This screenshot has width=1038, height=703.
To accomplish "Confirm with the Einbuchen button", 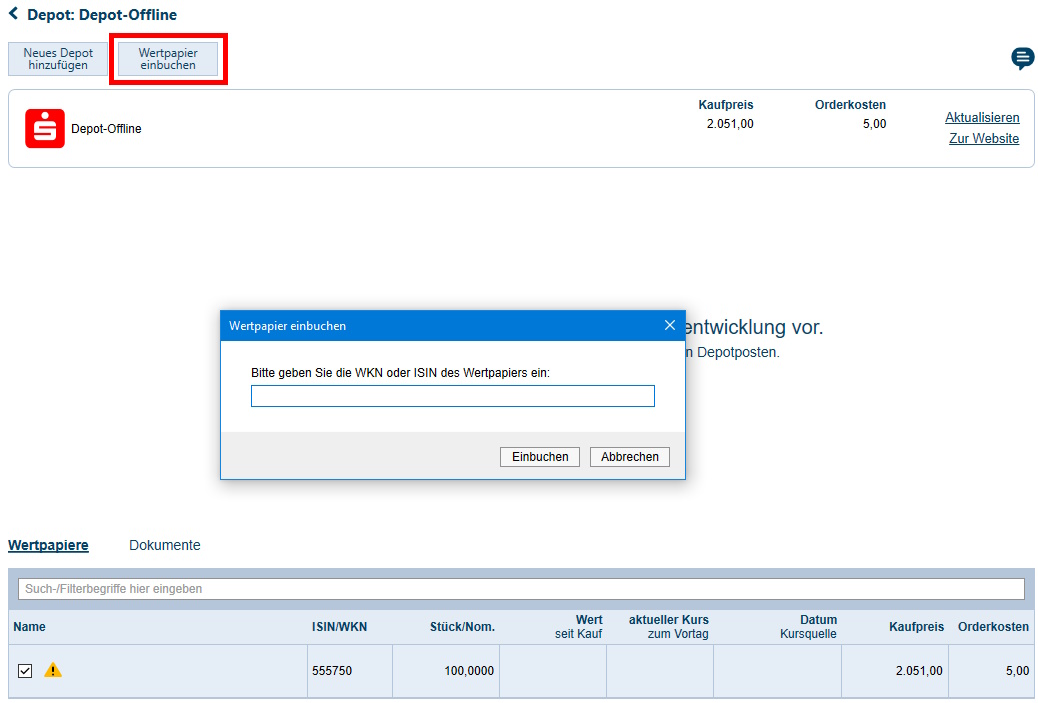I will click(540, 457).
